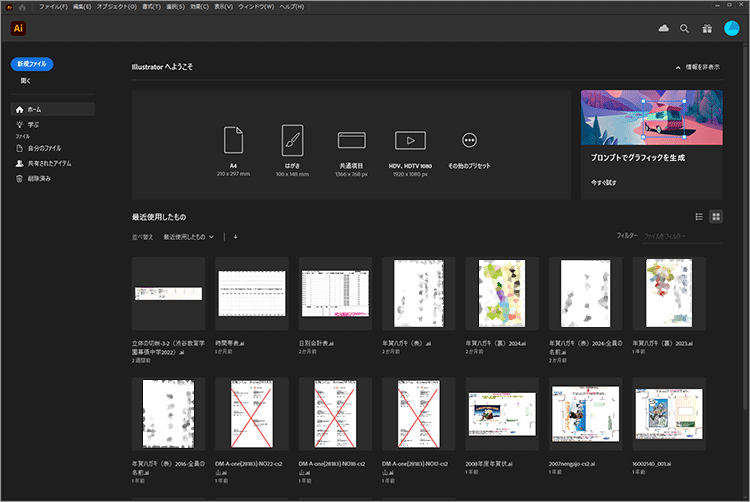Open the 効果(C) menu

tap(199, 7)
